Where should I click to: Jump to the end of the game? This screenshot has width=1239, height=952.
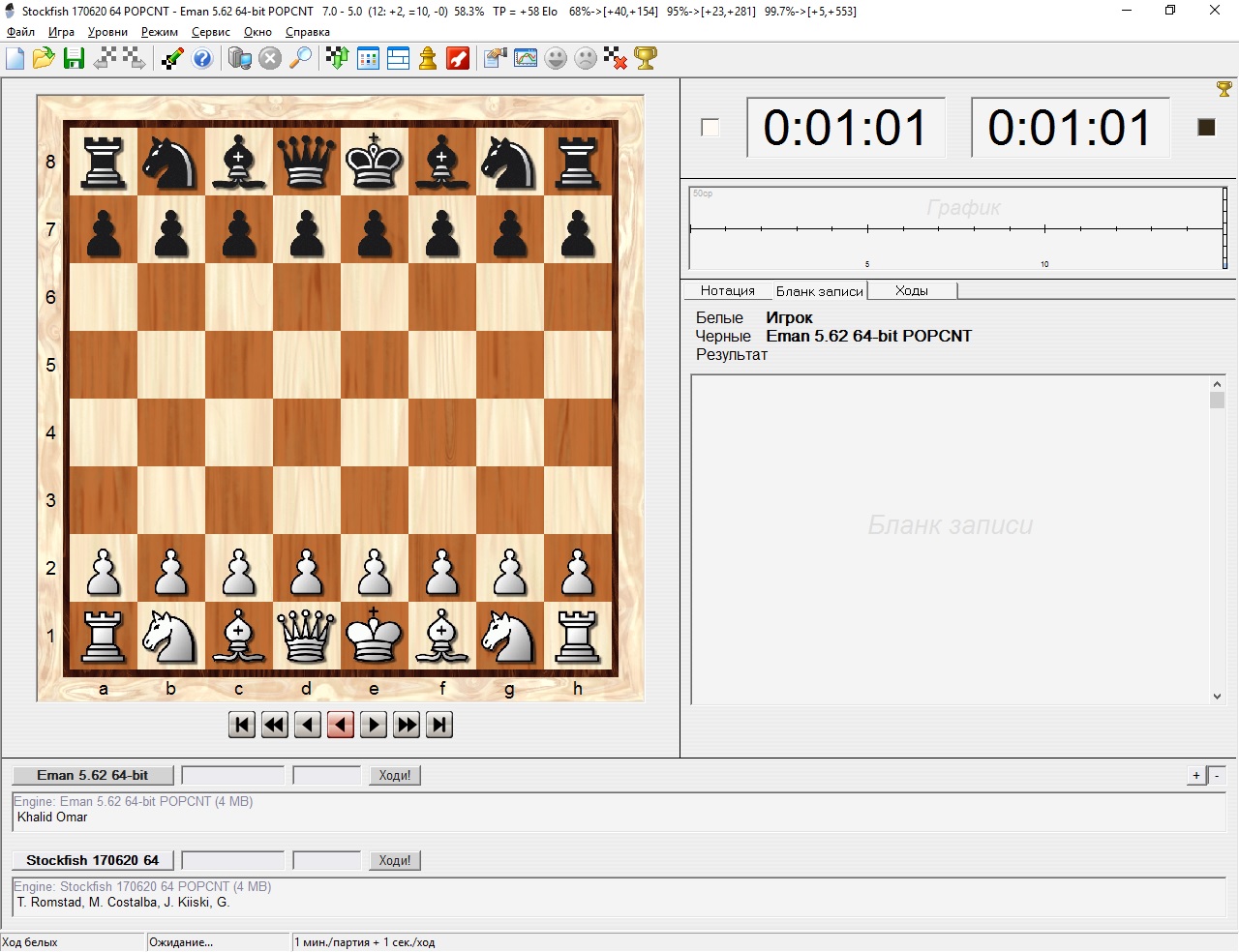click(439, 725)
